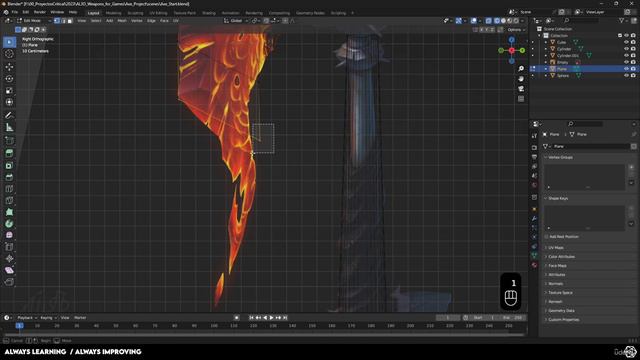The image size is (640, 360).
Task: Choose the Poly Build tool
Action: coord(9,212)
